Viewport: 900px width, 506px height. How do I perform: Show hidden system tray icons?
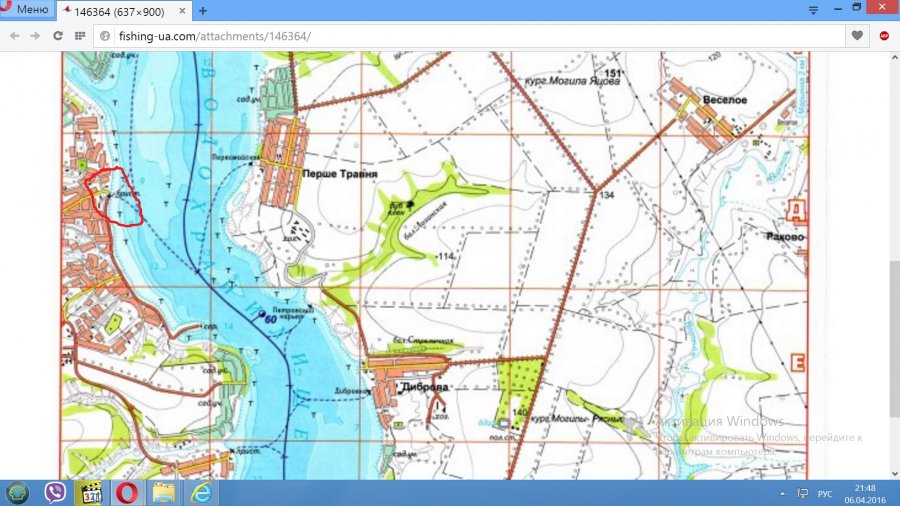tap(781, 494)
